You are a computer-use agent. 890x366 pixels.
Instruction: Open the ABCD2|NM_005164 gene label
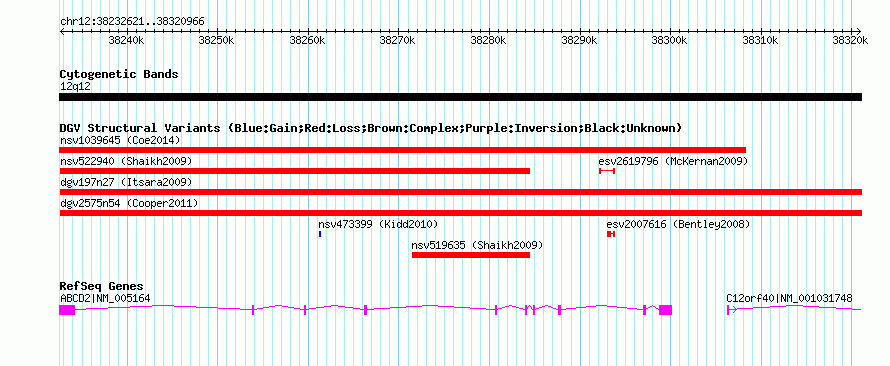(x=105, y=298)
